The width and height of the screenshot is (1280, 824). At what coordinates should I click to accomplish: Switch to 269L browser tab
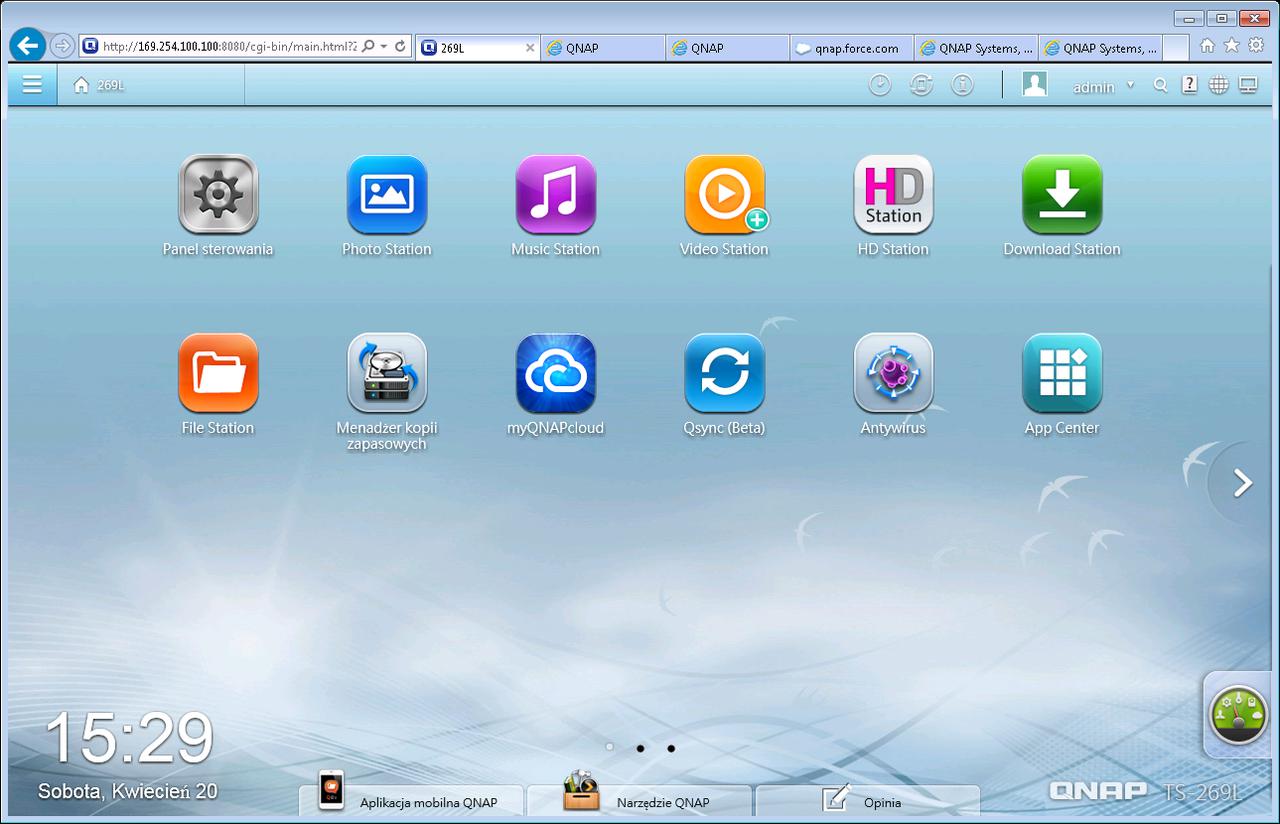pos(478,47)
